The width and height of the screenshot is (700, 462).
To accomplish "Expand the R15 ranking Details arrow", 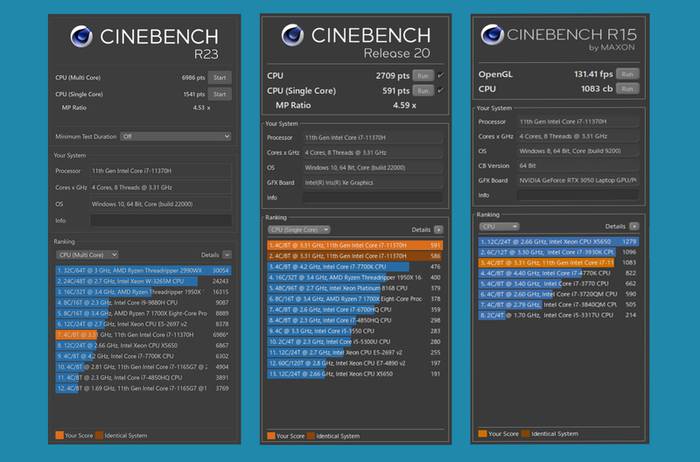I will (x=634, y=227).
